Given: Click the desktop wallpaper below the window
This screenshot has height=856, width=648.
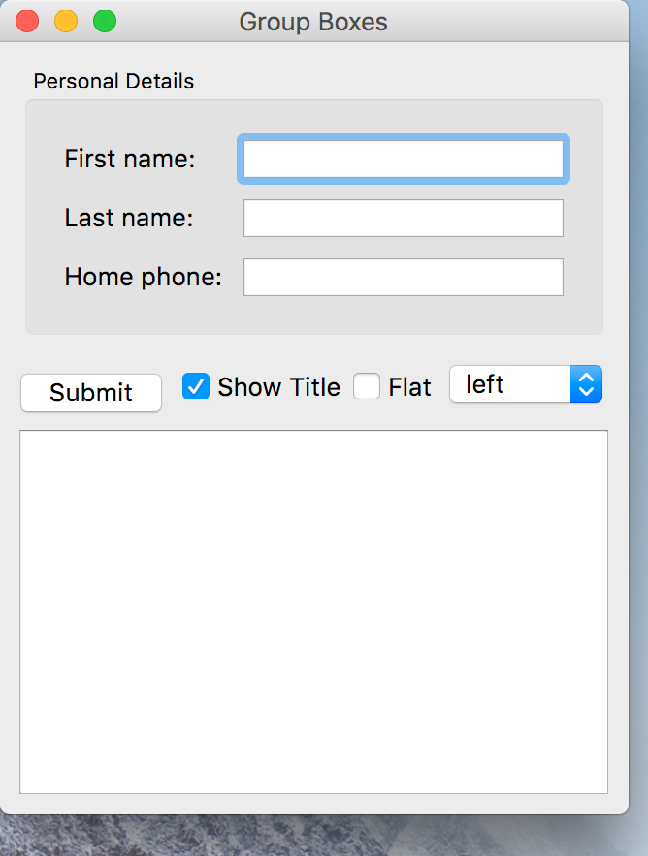Looking at the screenshot, I should 320,836.
